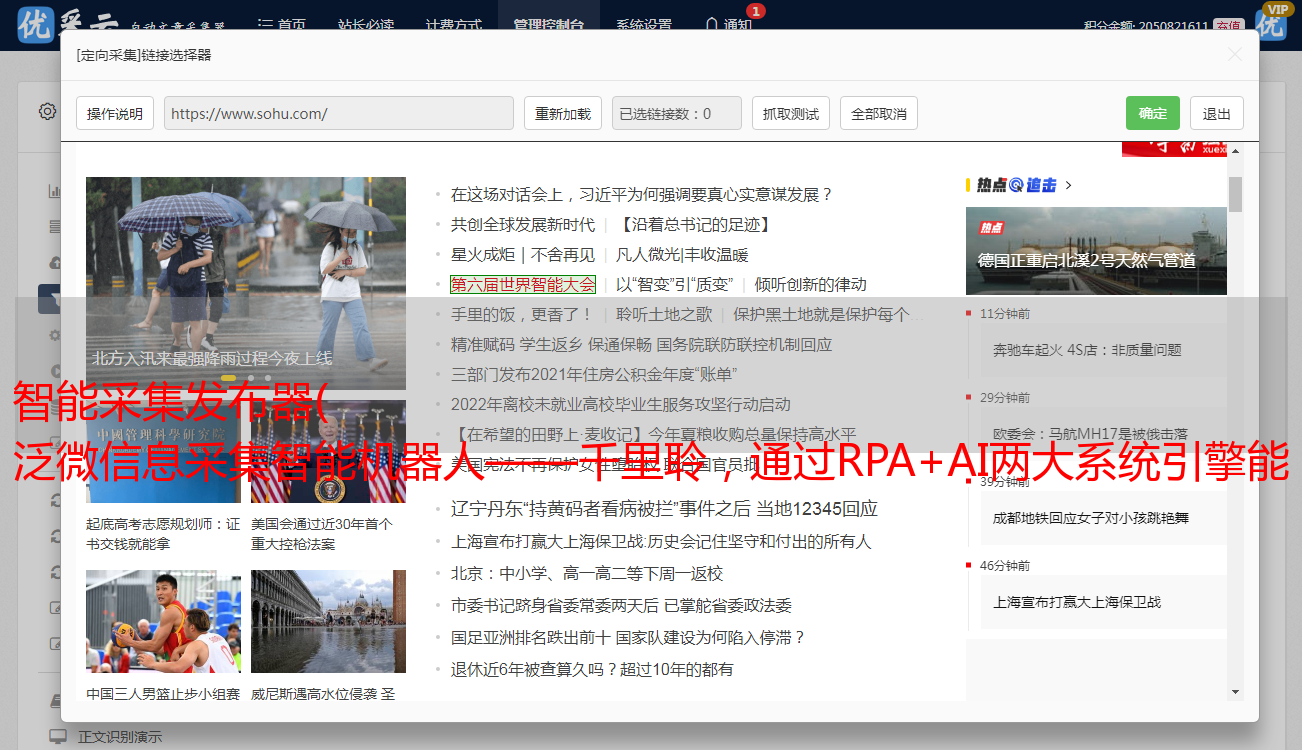Viewport: 1302px width, 750px height.
Task: Click the 德国正重启北溪2号天然气管道 banner
Action: (x=1096, y=250)
